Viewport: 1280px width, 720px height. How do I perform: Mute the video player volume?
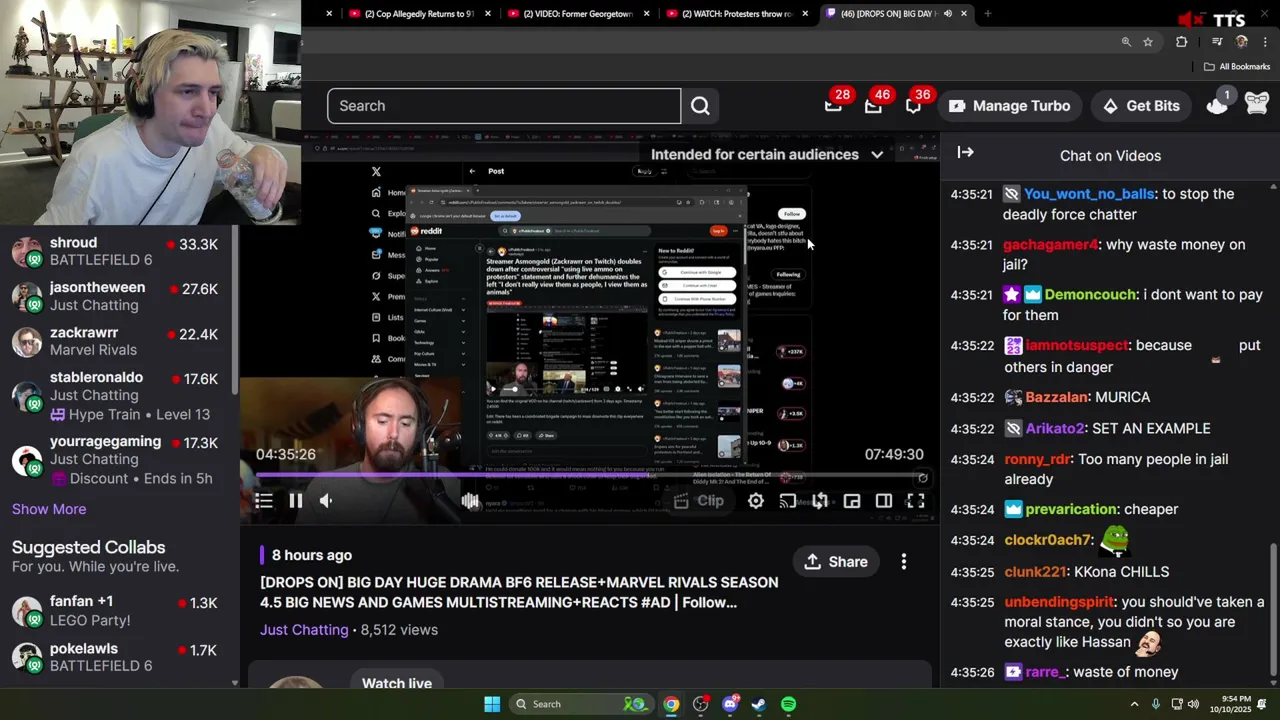coord(326,501)
